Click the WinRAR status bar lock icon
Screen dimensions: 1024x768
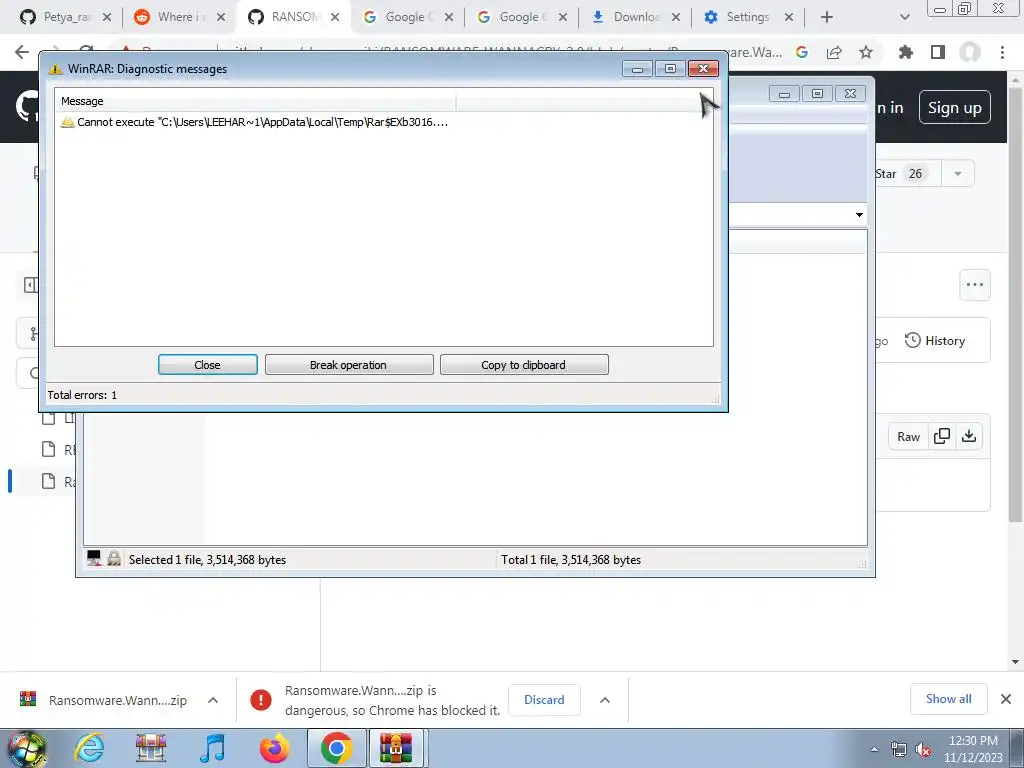click(x=114, y=558)
